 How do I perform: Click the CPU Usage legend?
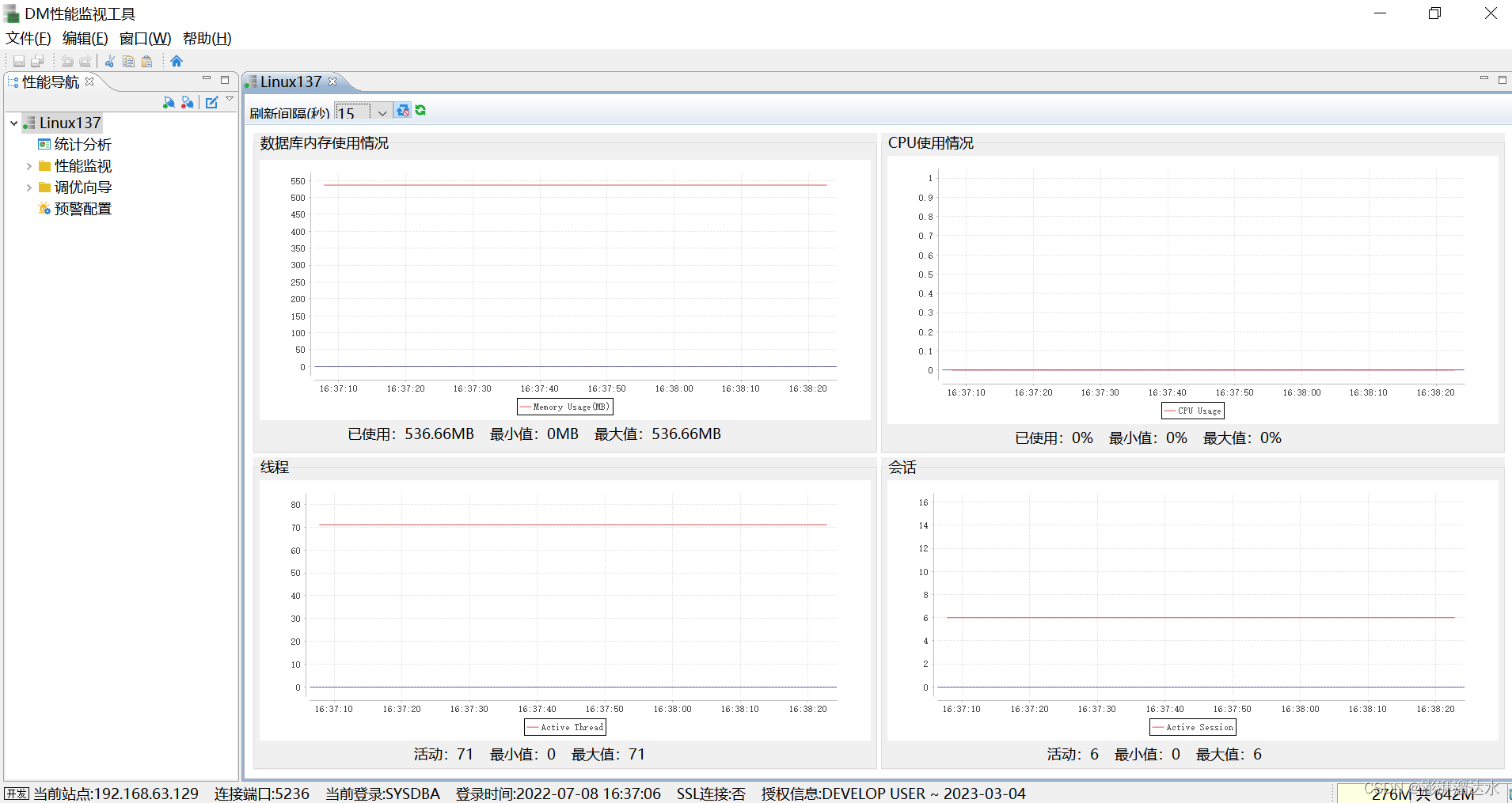point(1193,411)
